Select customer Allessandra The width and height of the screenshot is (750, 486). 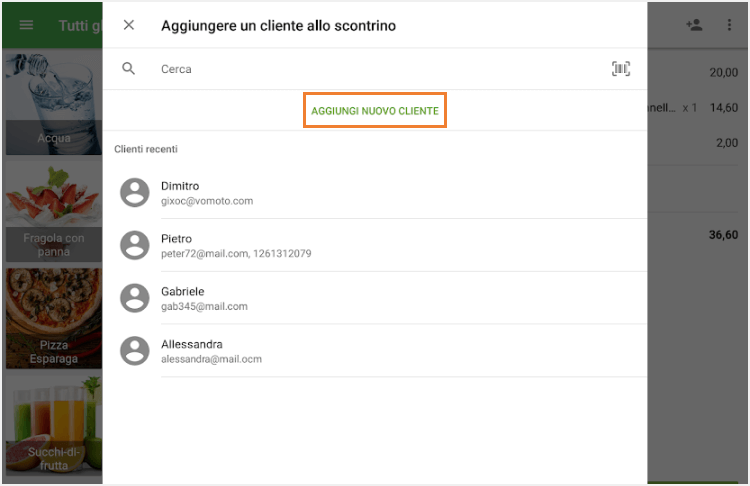pyautogui.click(x=375, y=351)
